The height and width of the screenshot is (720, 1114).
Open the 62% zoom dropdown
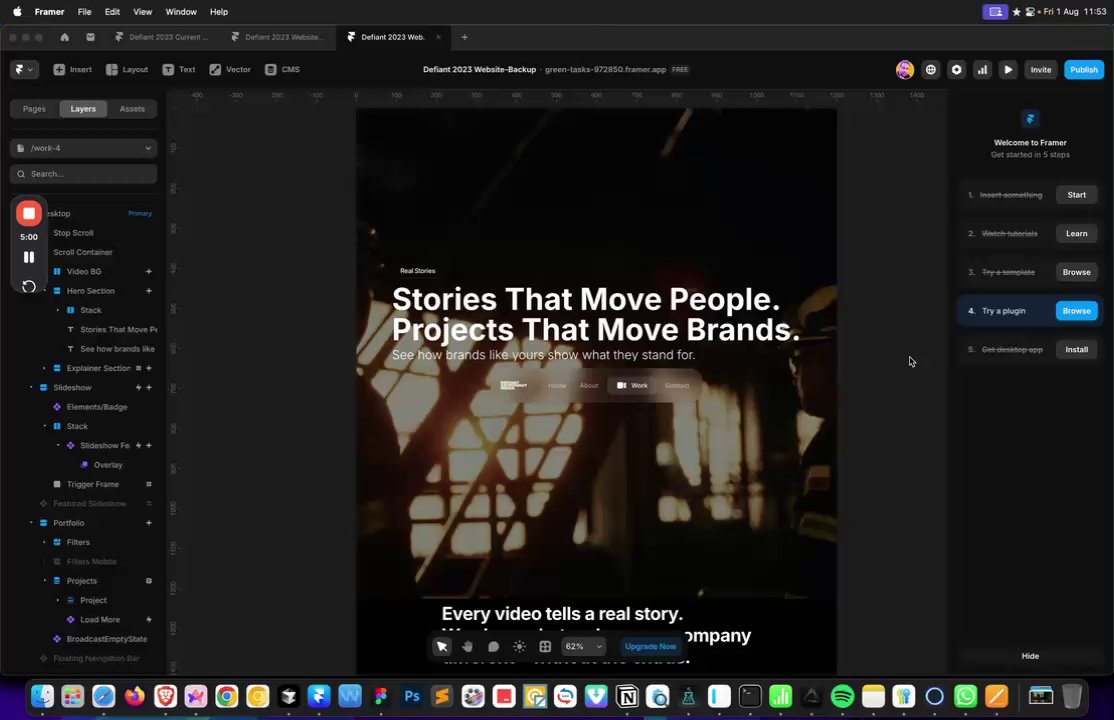point(584,646)
